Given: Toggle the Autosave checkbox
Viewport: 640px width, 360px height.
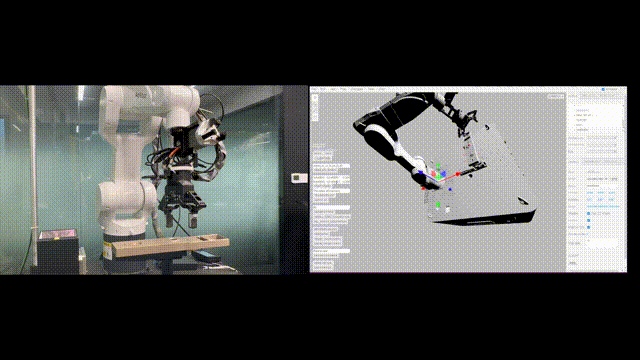Looking at the screenshot, I should point(603,89).
